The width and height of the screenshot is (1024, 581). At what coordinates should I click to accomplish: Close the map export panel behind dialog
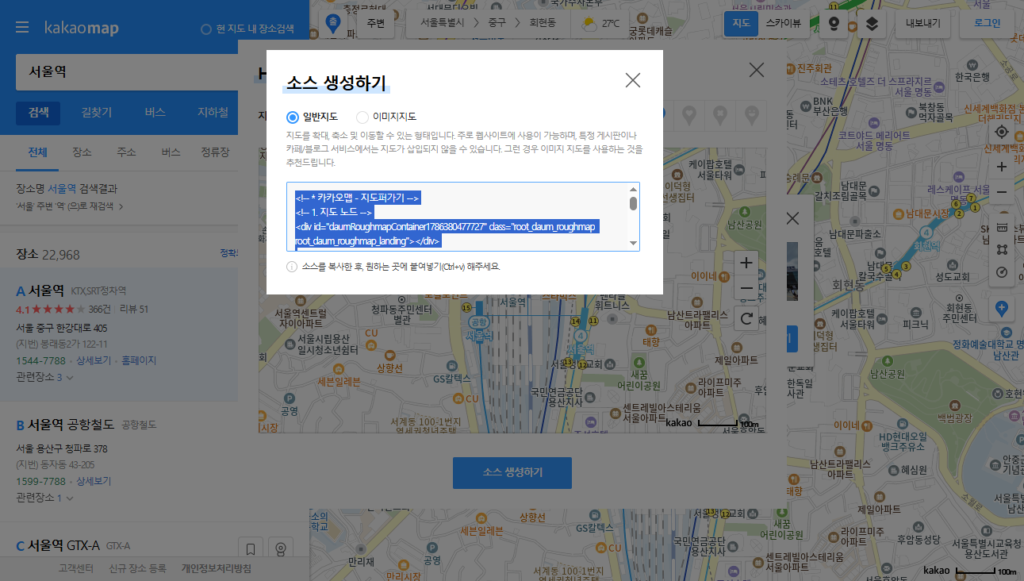click(756, 70)
